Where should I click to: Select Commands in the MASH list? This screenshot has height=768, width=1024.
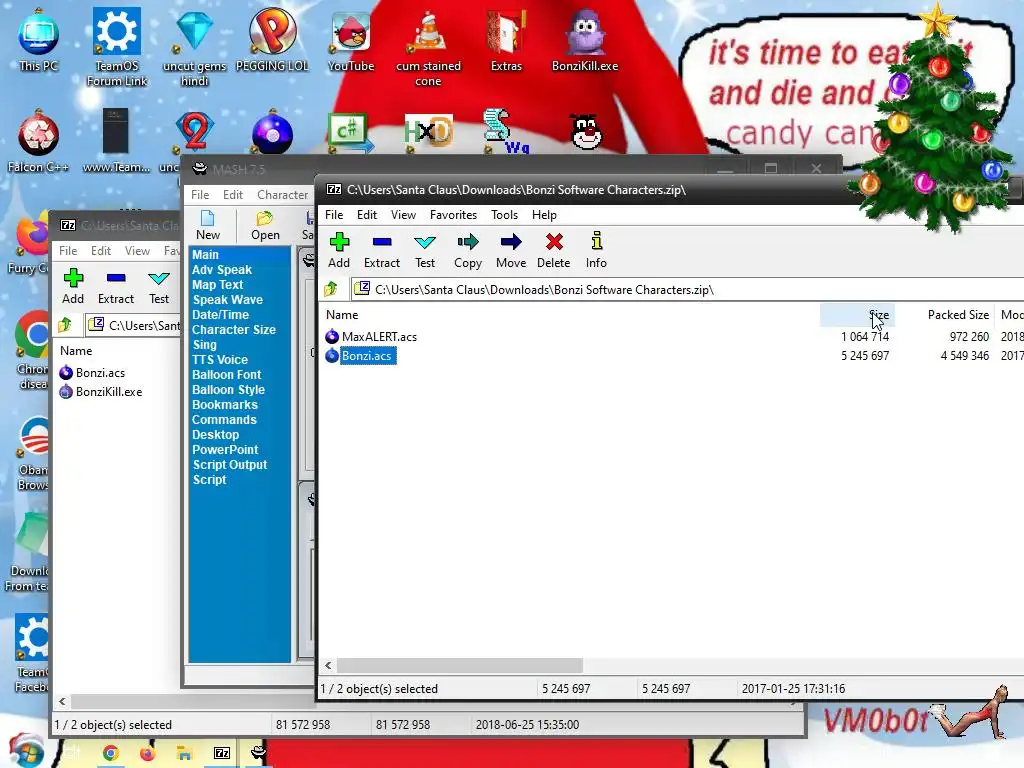click(x=224, y=420)
